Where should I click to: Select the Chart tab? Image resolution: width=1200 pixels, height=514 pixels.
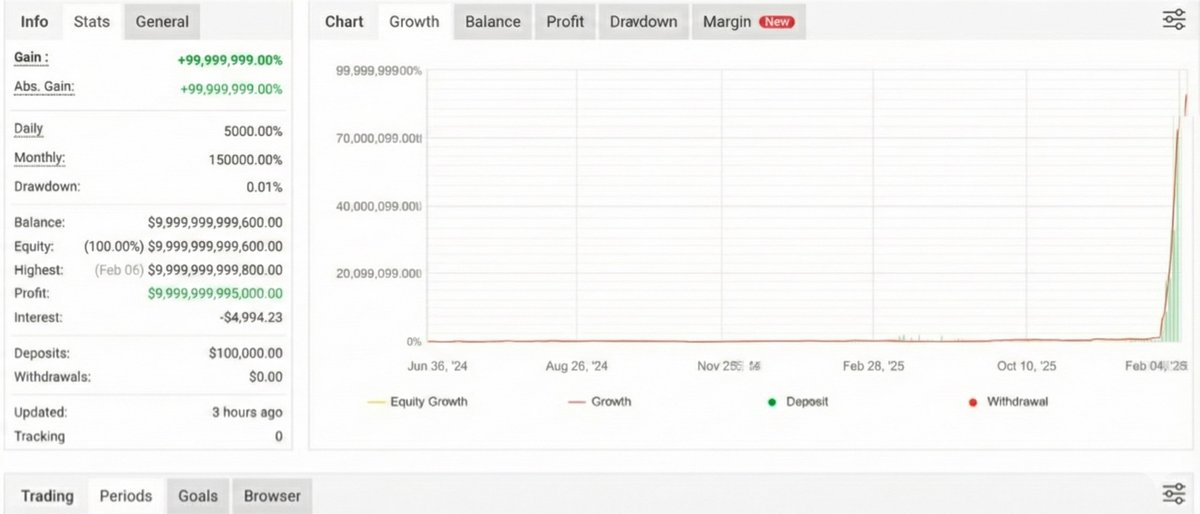344,22
